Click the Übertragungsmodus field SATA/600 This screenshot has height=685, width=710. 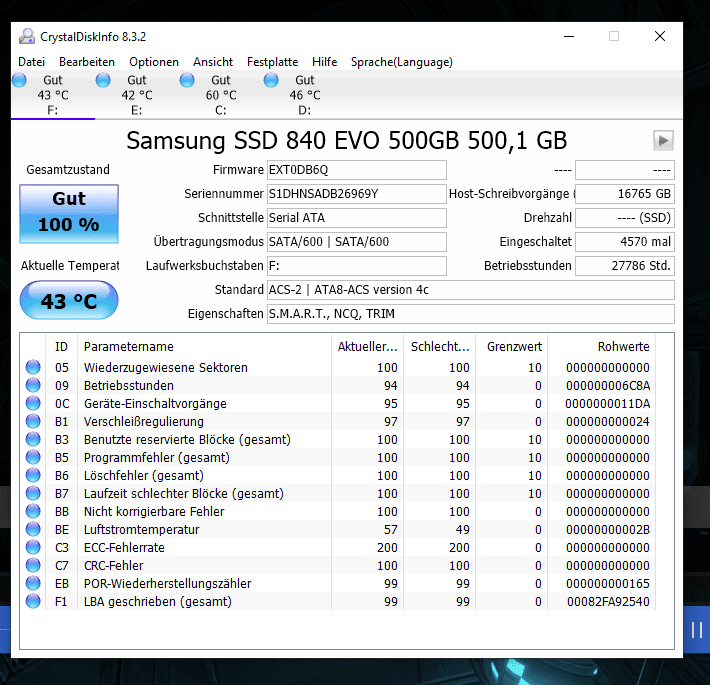pyautogui.click(x=356, y=242)
